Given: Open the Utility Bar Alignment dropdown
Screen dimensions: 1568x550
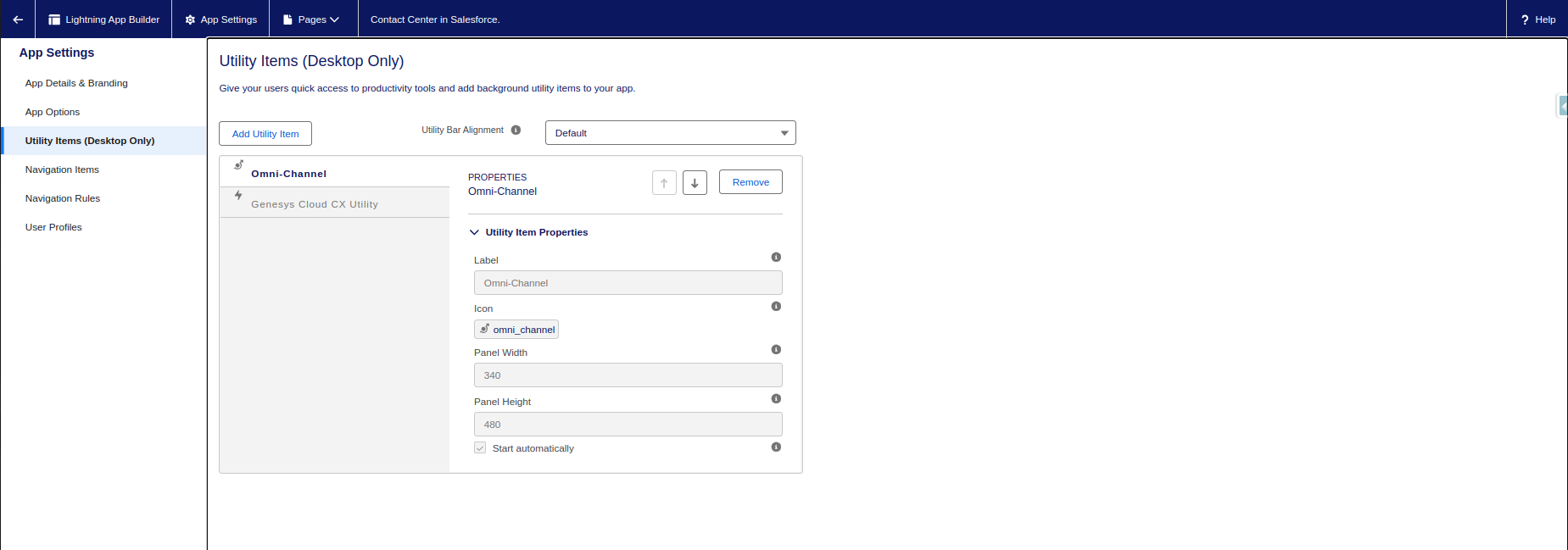Looking at the screenshot, I should pos(670,133).
